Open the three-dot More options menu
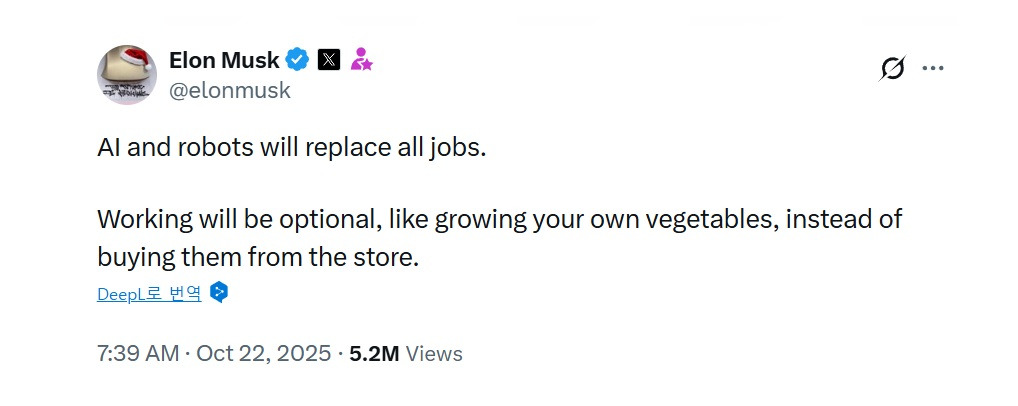Image resolution: width=1018 pixels, height=406 pixels. (x=932, y=68)
